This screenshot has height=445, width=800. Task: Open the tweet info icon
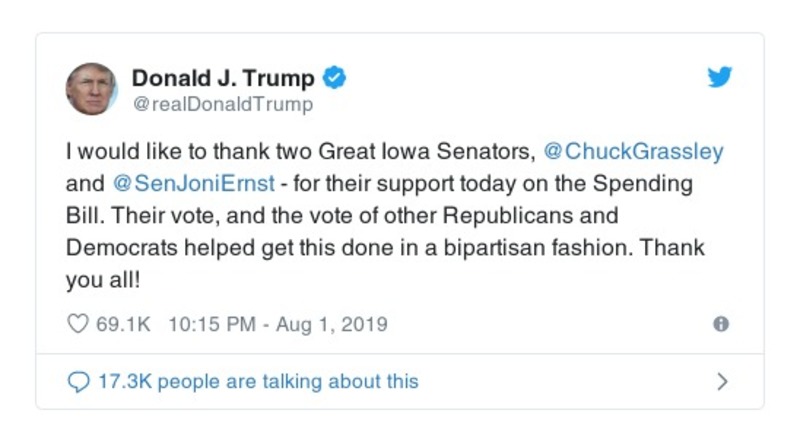(x=720, y=324)
